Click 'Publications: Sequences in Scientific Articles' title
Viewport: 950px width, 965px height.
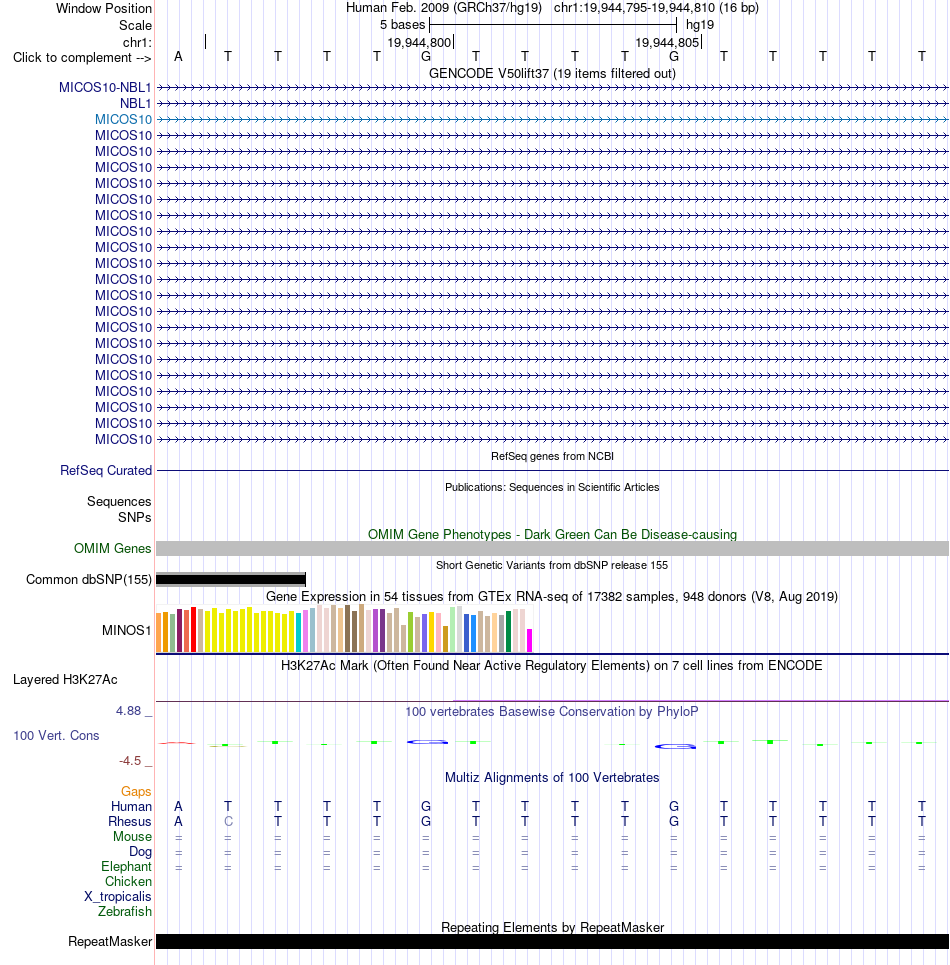click(x=552, y=487)
